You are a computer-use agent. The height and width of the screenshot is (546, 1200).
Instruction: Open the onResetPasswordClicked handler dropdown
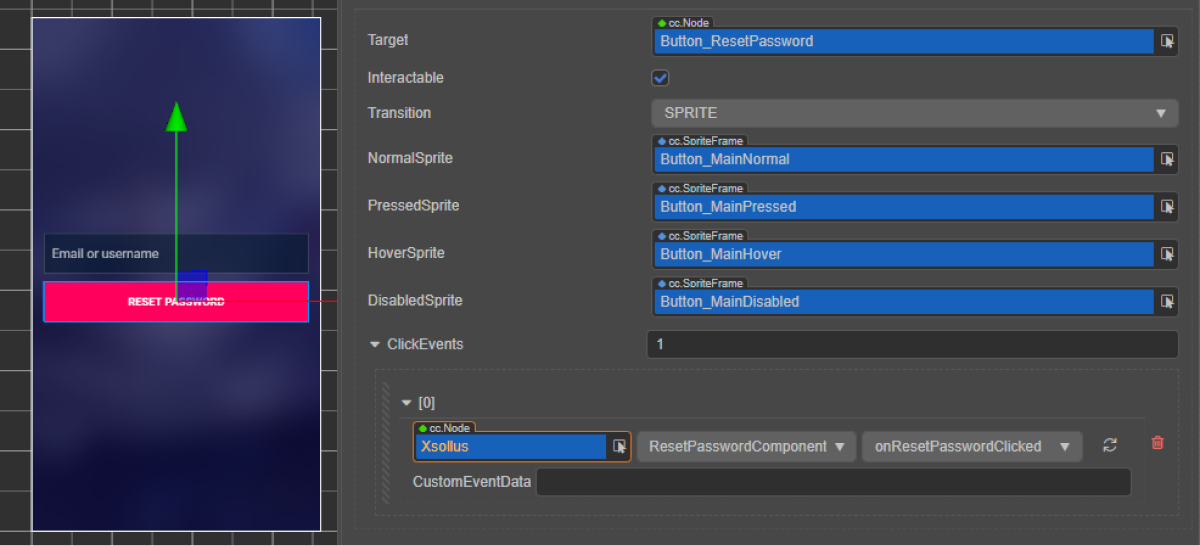pos(971,447)
